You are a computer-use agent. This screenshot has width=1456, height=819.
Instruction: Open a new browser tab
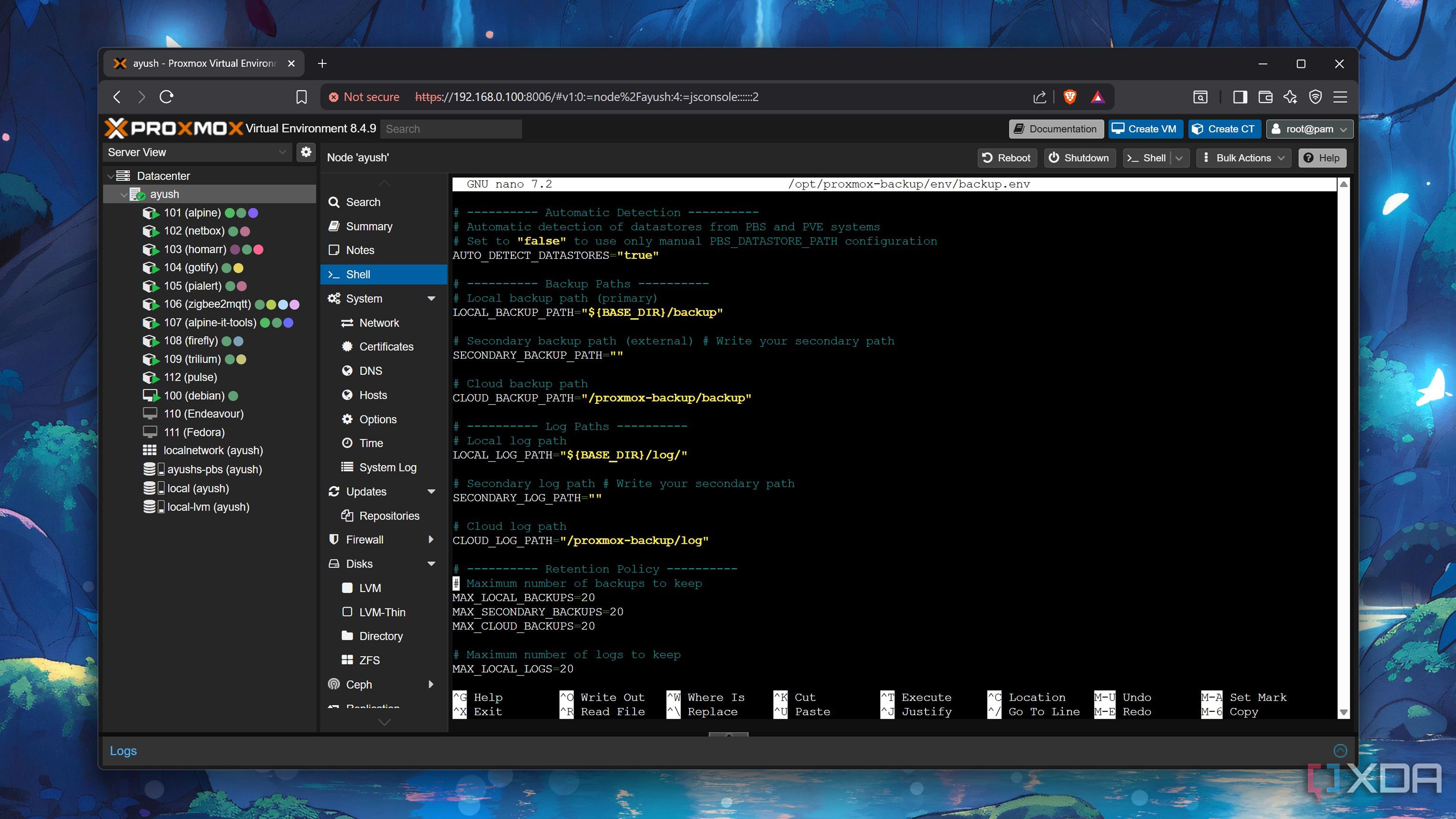322,63
